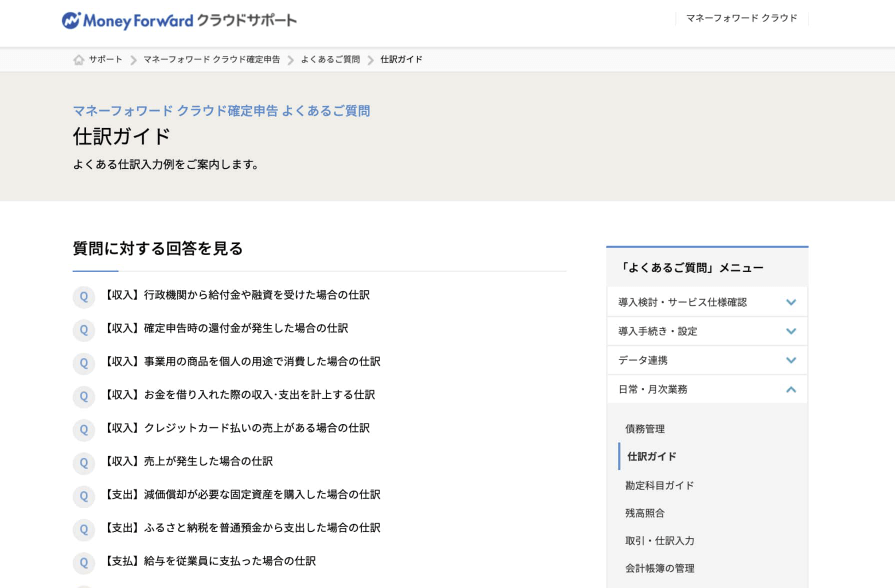
Task: Expand the 導入手続き・設定 chevron
Action: (x=791, y=331)
